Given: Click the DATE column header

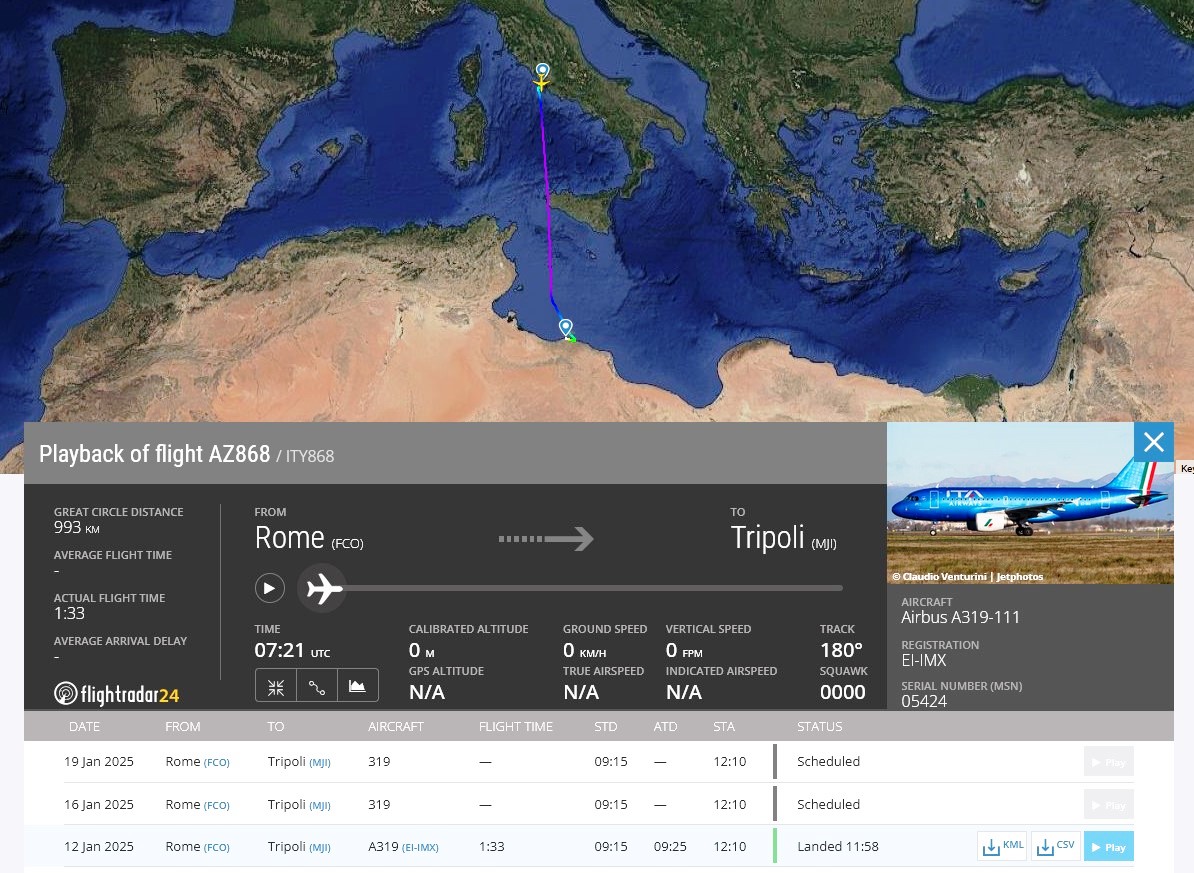Looking at the screenshot, I should click(x=85, y=727).
